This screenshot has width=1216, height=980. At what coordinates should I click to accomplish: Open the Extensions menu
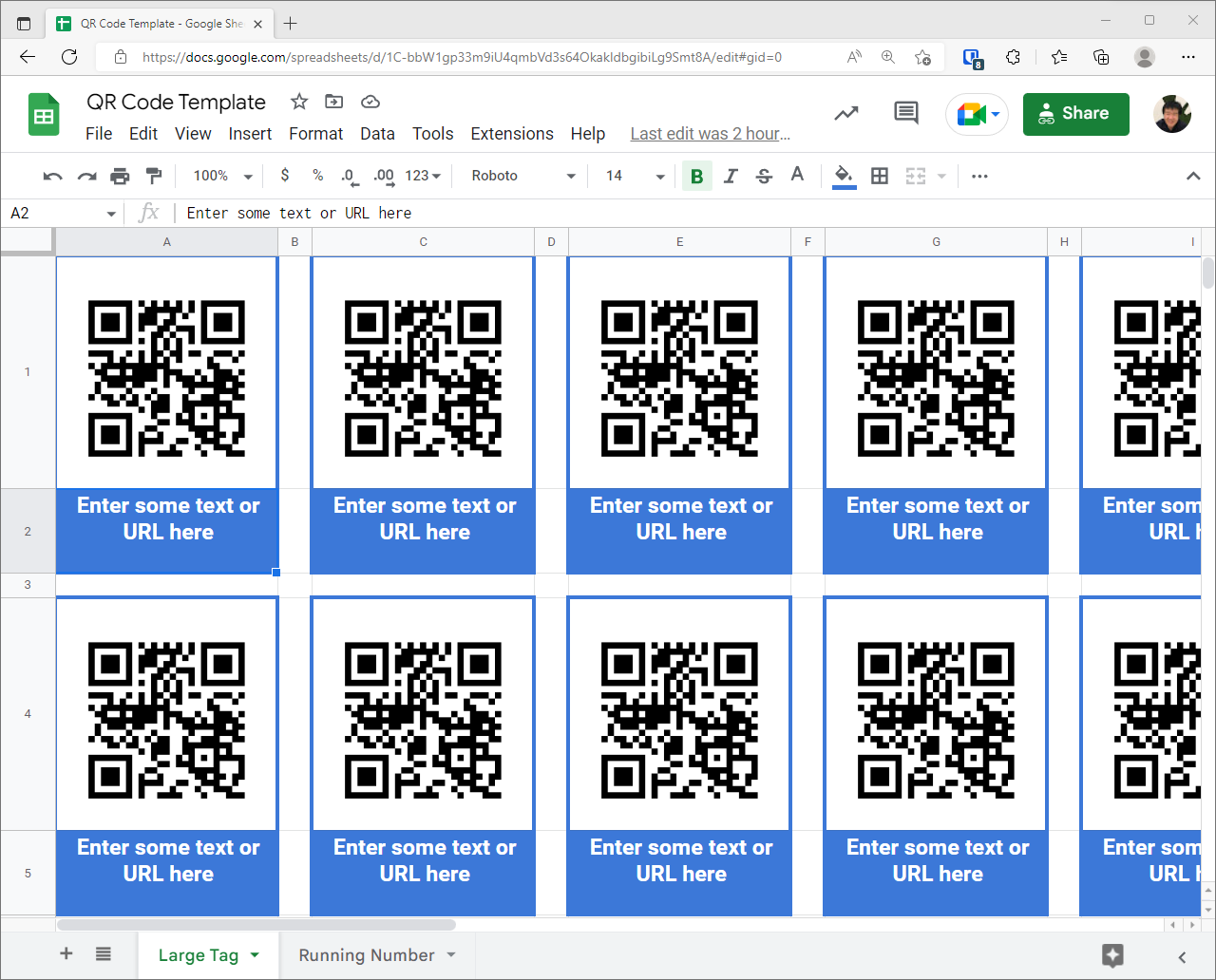point(512,134)
